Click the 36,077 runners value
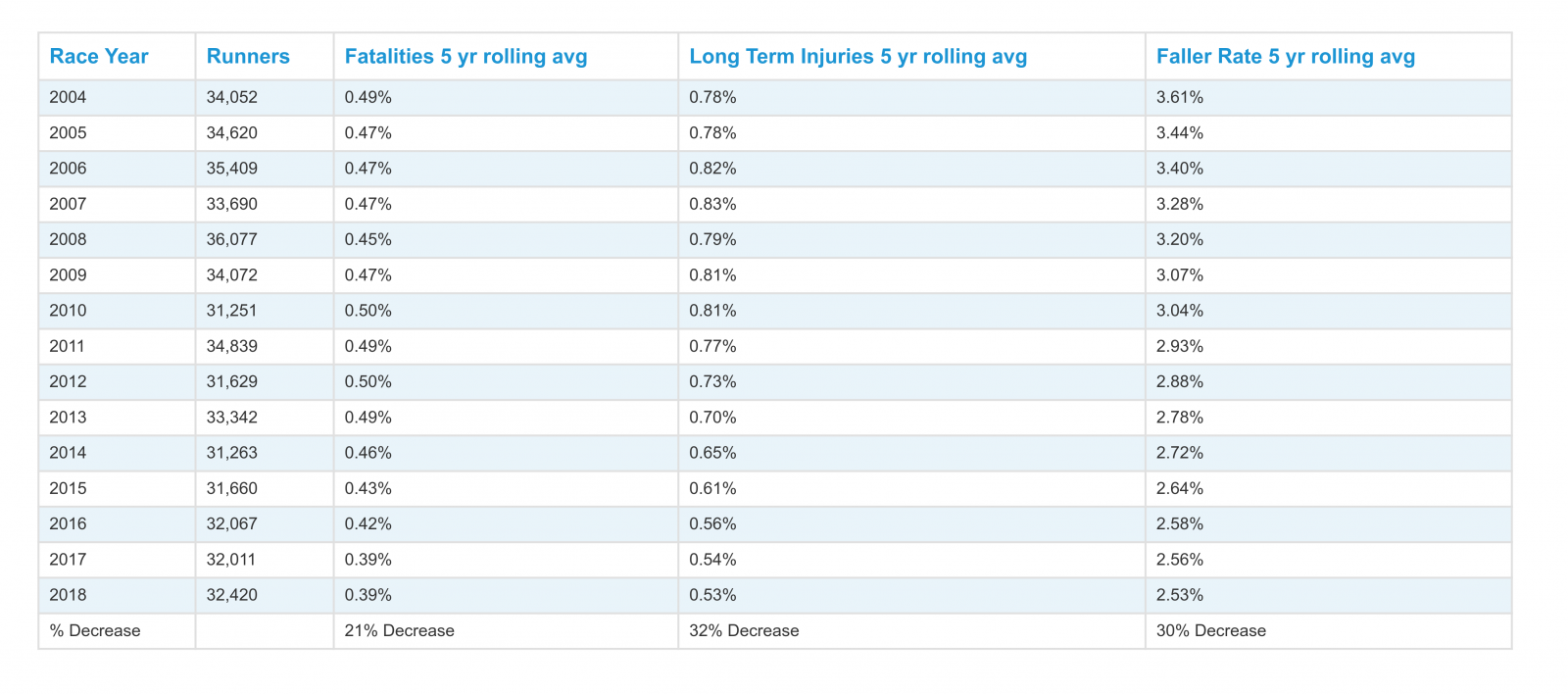This screenshot has width=1568, height=694. [x=232, y=240]
